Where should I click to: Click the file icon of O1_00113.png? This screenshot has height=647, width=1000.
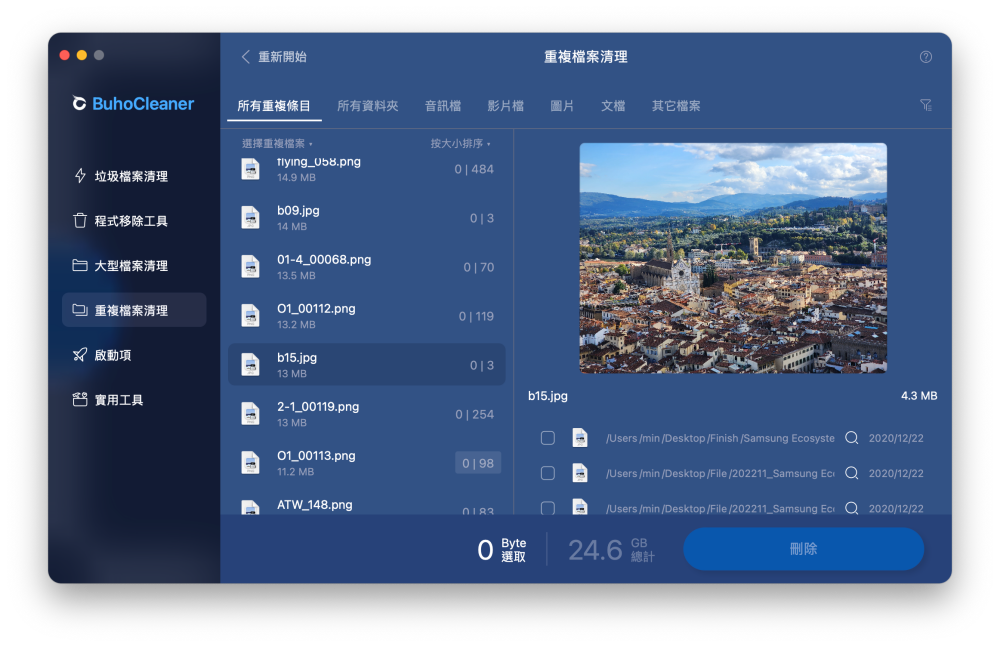coord(251,463)
